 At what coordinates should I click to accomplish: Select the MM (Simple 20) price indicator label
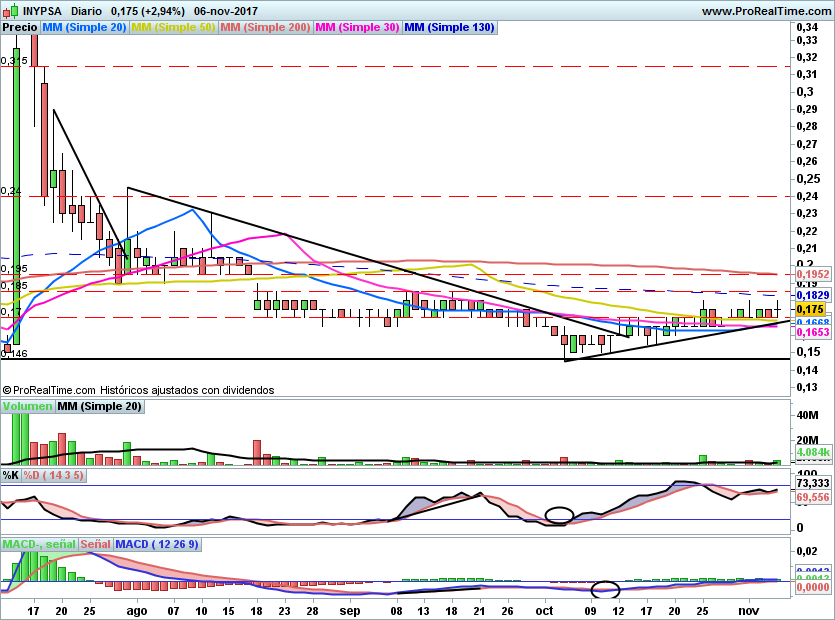click(x=83, y=28)
